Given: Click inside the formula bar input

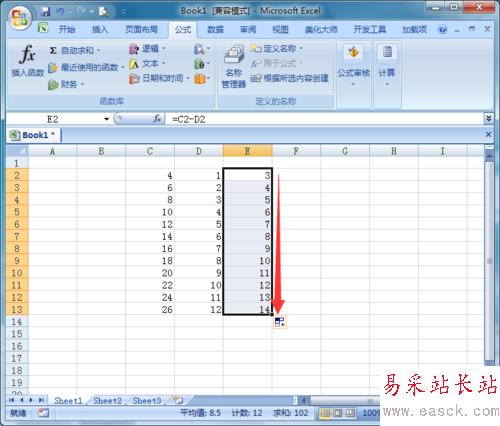Looking at the screenshot, I should click(325, 119).
